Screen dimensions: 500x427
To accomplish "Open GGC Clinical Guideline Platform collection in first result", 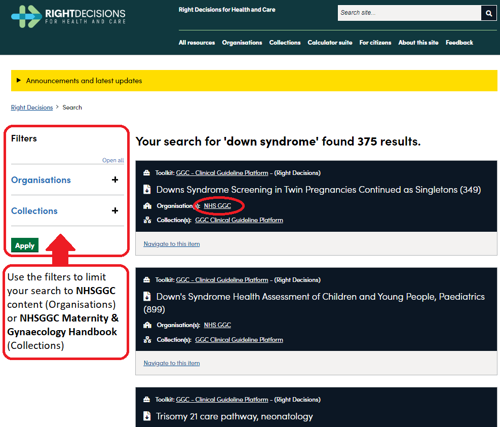I will pos(239,220).
